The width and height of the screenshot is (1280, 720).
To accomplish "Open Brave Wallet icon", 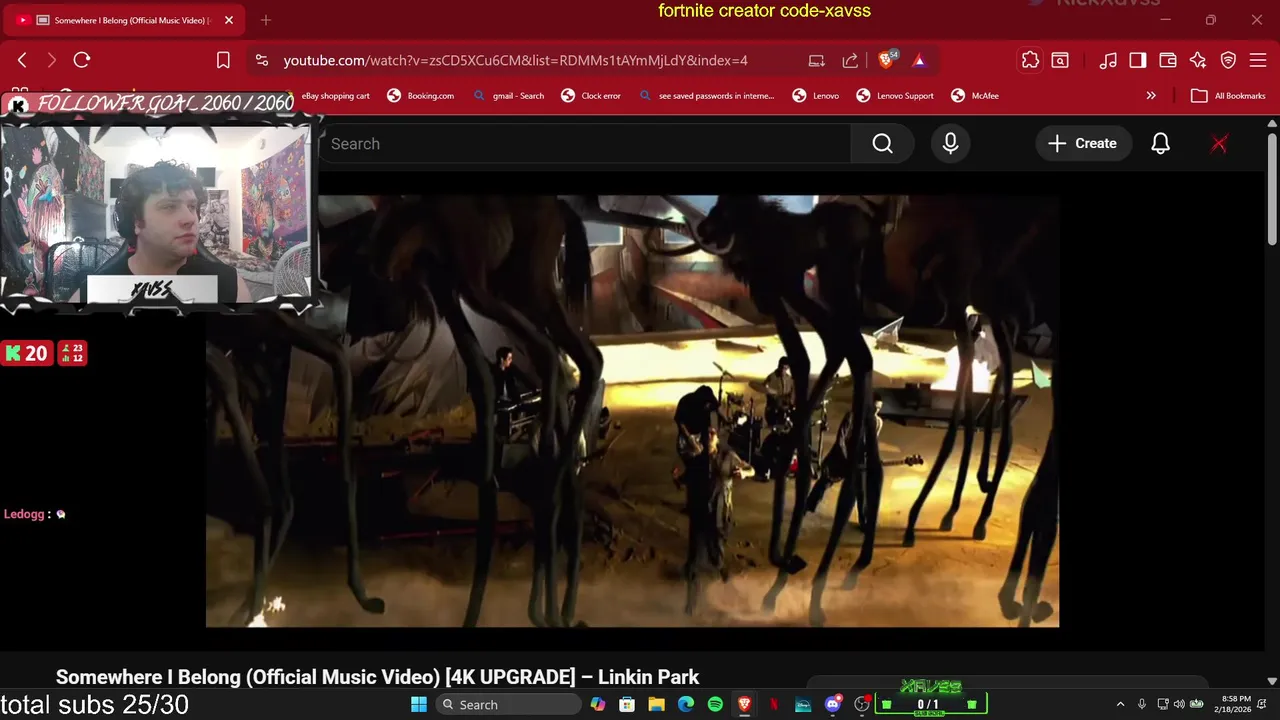I will (1168, 60).
